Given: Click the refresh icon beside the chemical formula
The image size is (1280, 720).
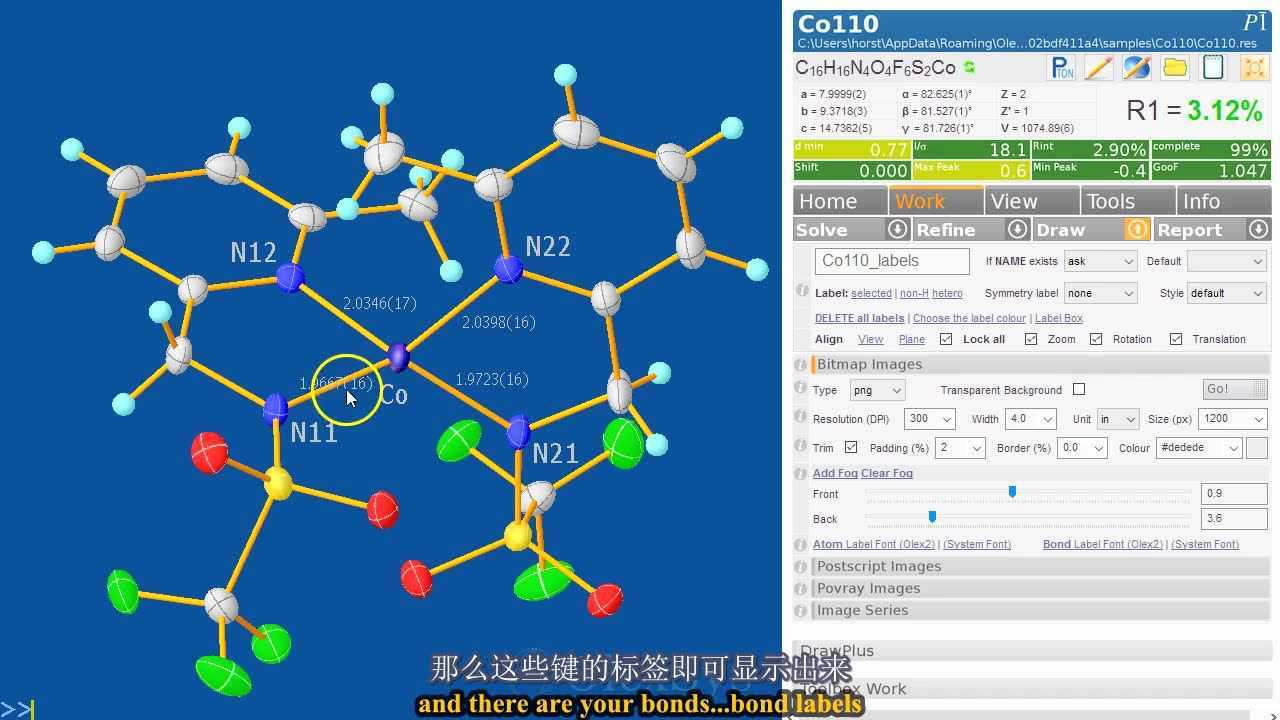Looking at the screenshot, I should tap(967, 67).
